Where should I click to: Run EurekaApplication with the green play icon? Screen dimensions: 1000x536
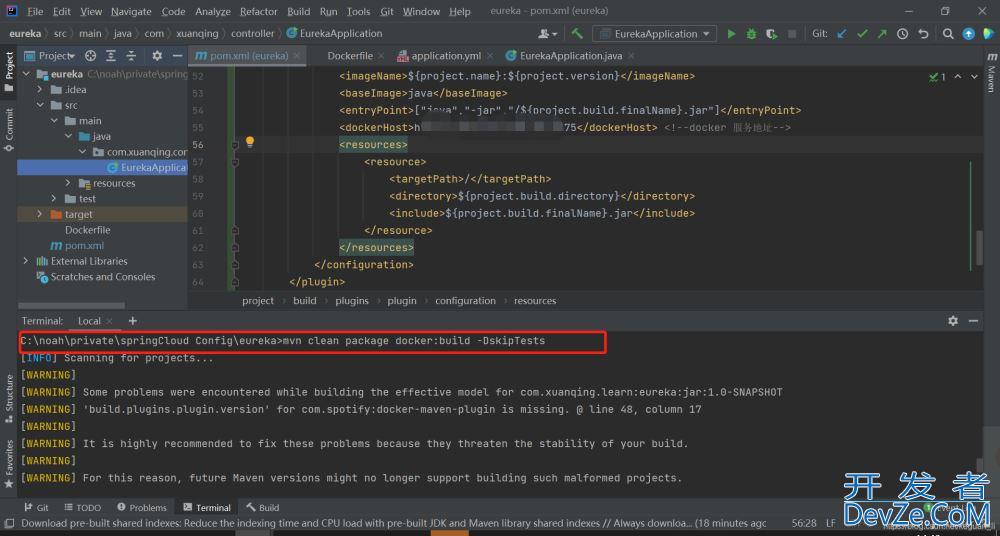click(x=732, y=34)
